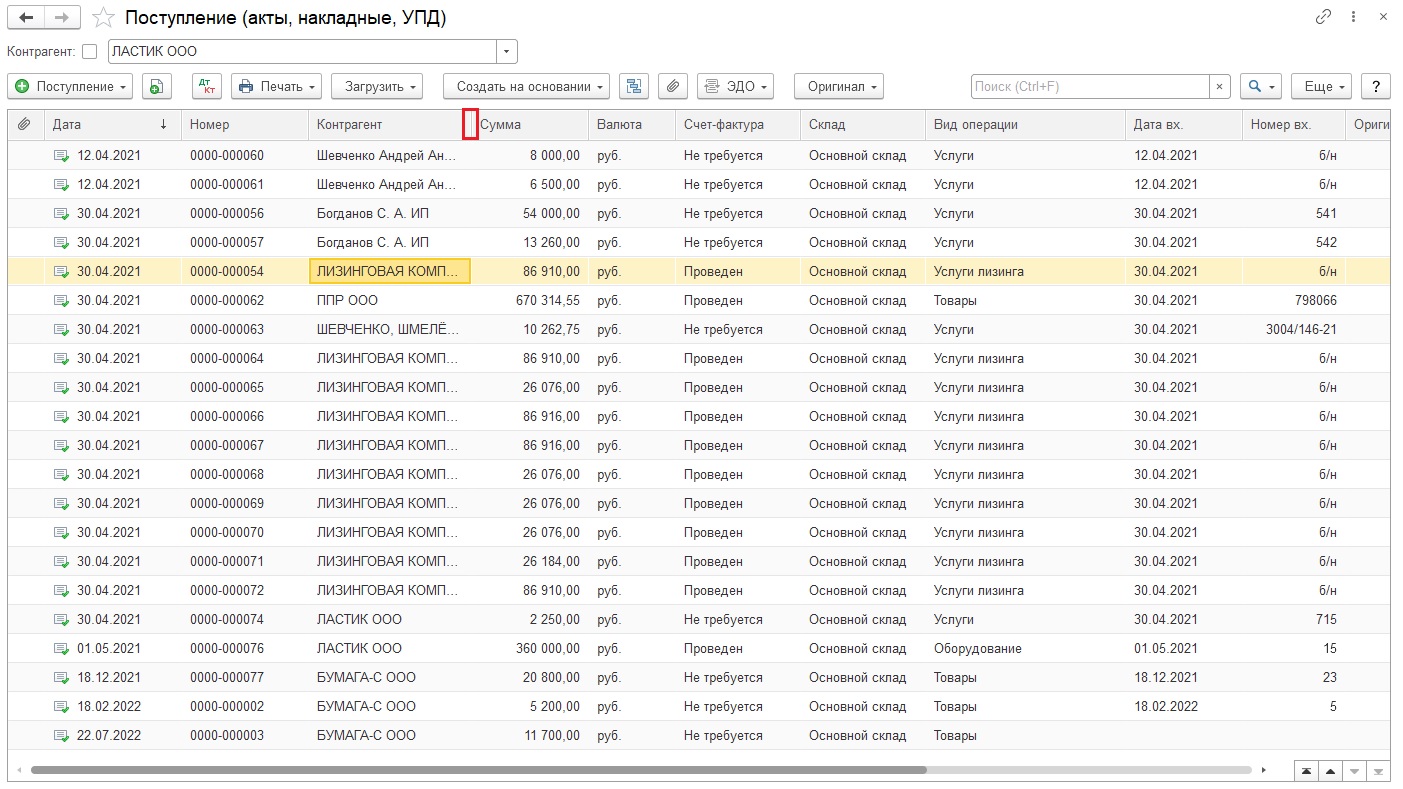Viewport: 1403px width, 789px height.
Task: Select the 798066 incoming number cell
Action: click(1294, 301)
